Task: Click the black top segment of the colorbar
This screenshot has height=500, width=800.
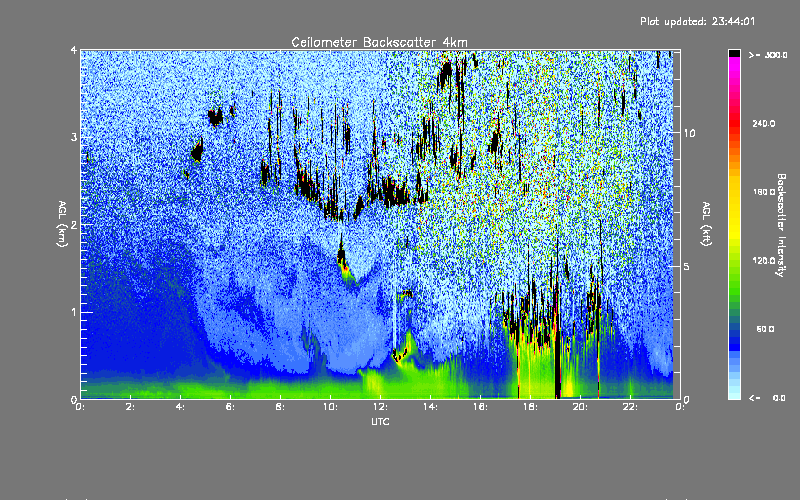Action: (x=734, y=53)
